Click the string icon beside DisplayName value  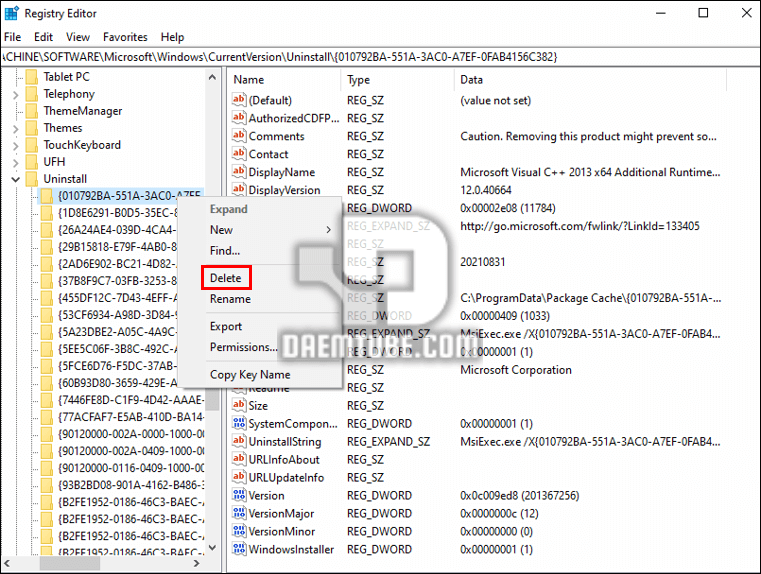(x=239, y=172)
